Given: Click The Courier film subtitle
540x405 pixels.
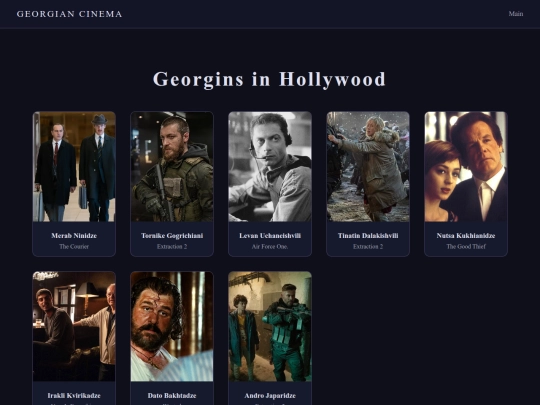Looking at the screenshot, I should click(74, 247).
